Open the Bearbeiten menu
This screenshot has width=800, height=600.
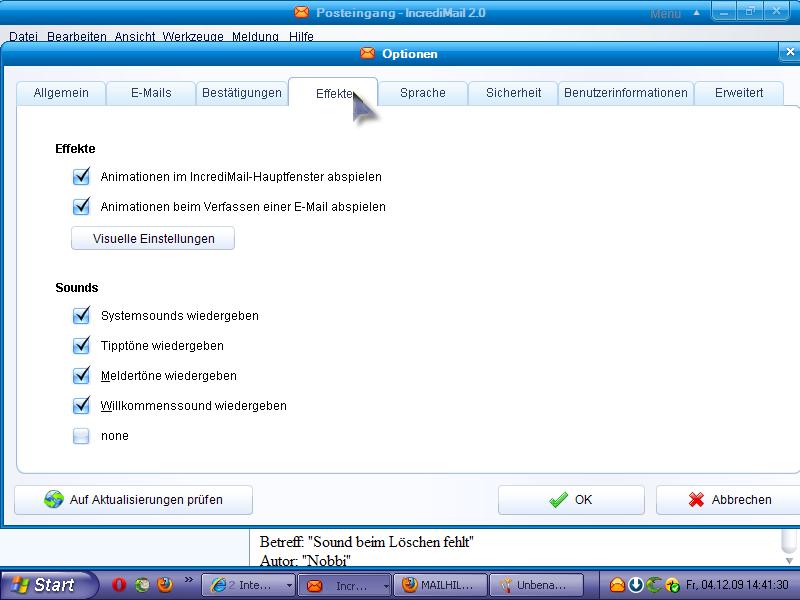[x=77, y=37]
